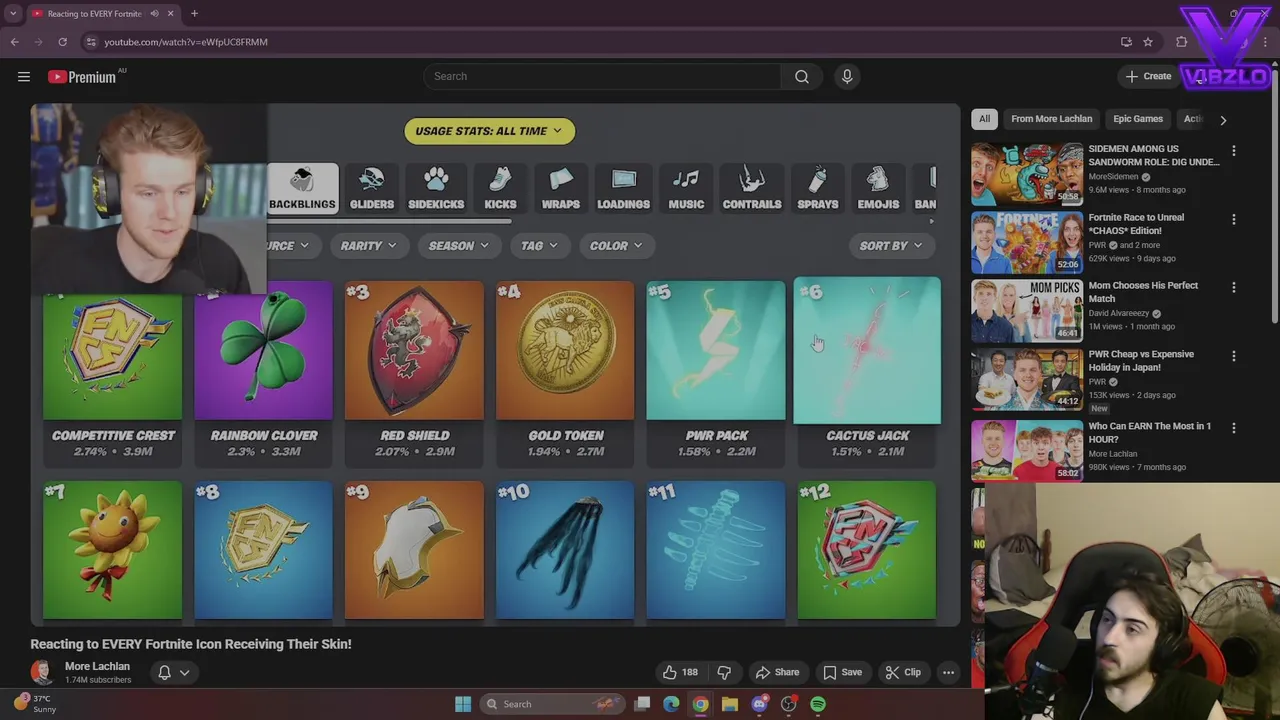
Task: Open options for PWR Cheap vs Expensive video
Action: pyautogui.click(x=1233, y=356)
